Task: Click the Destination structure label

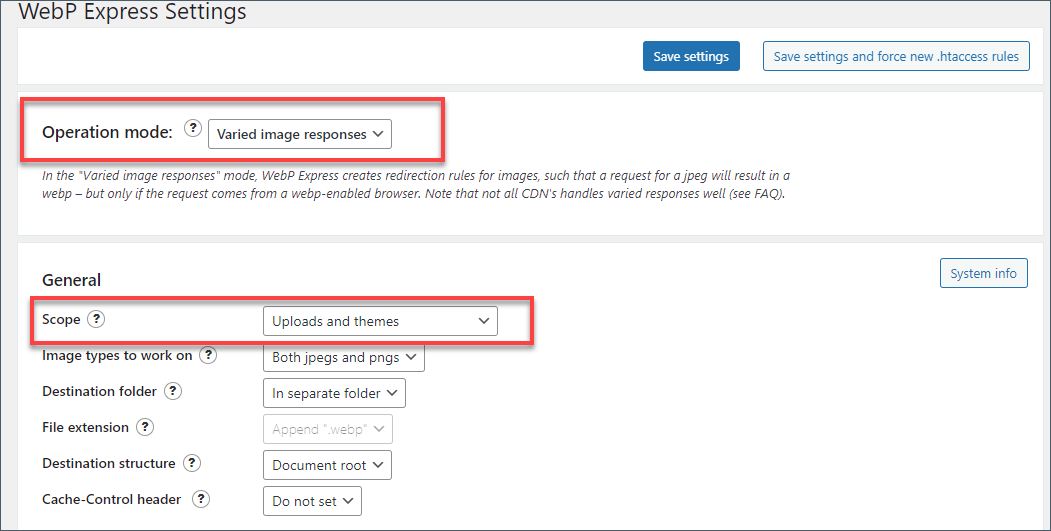Action: 109,463
